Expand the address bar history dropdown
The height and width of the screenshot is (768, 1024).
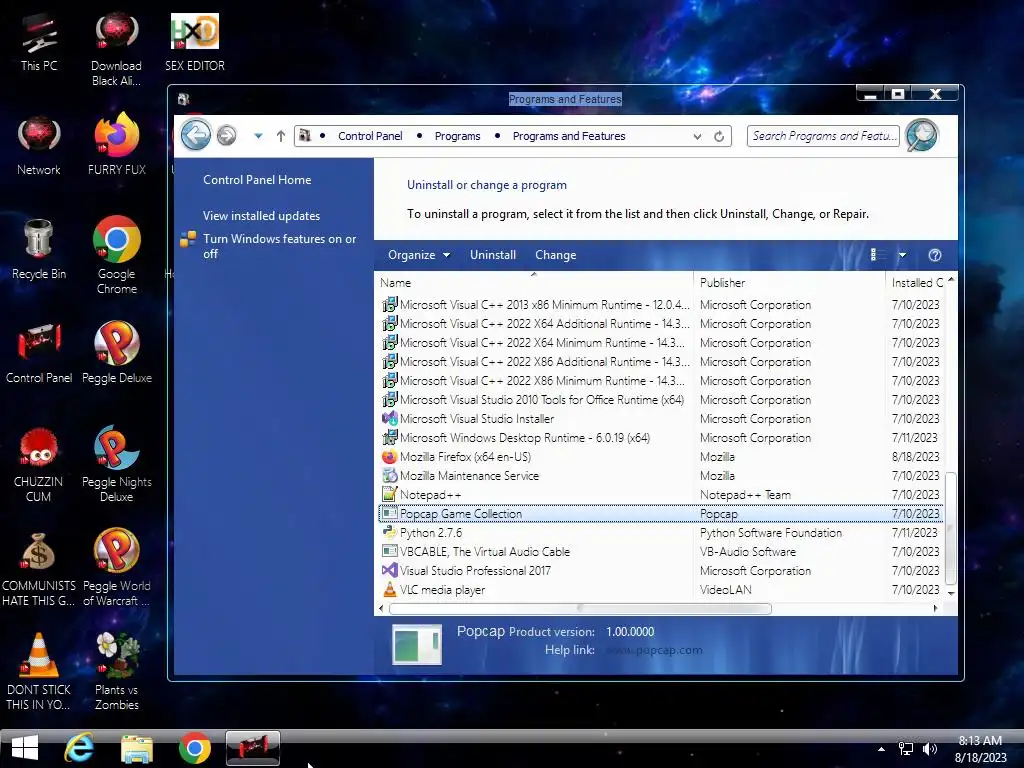point(697,136)
